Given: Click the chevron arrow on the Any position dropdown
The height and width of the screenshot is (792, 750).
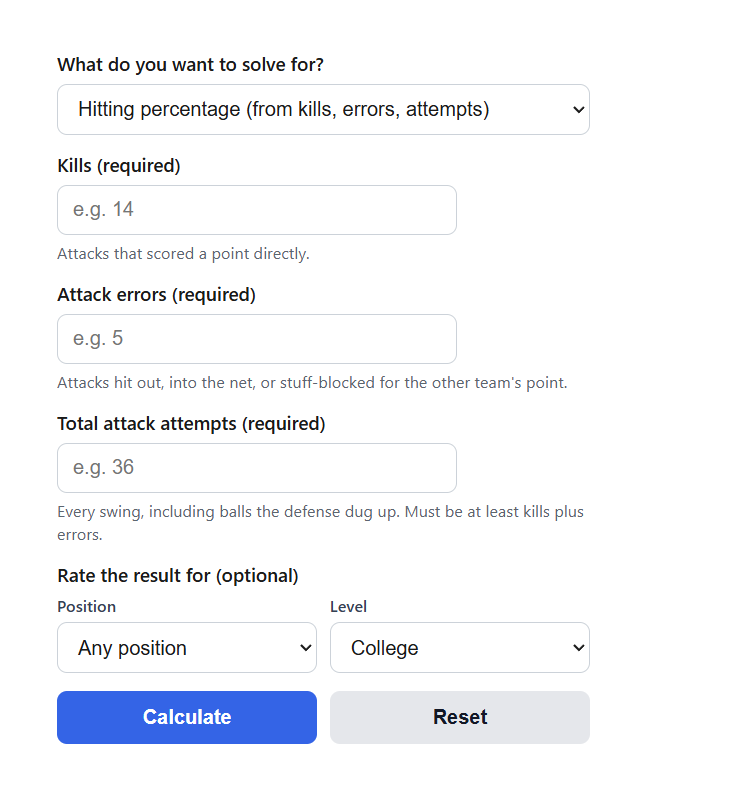Looking at the screenshot, I should coord(306,648).
